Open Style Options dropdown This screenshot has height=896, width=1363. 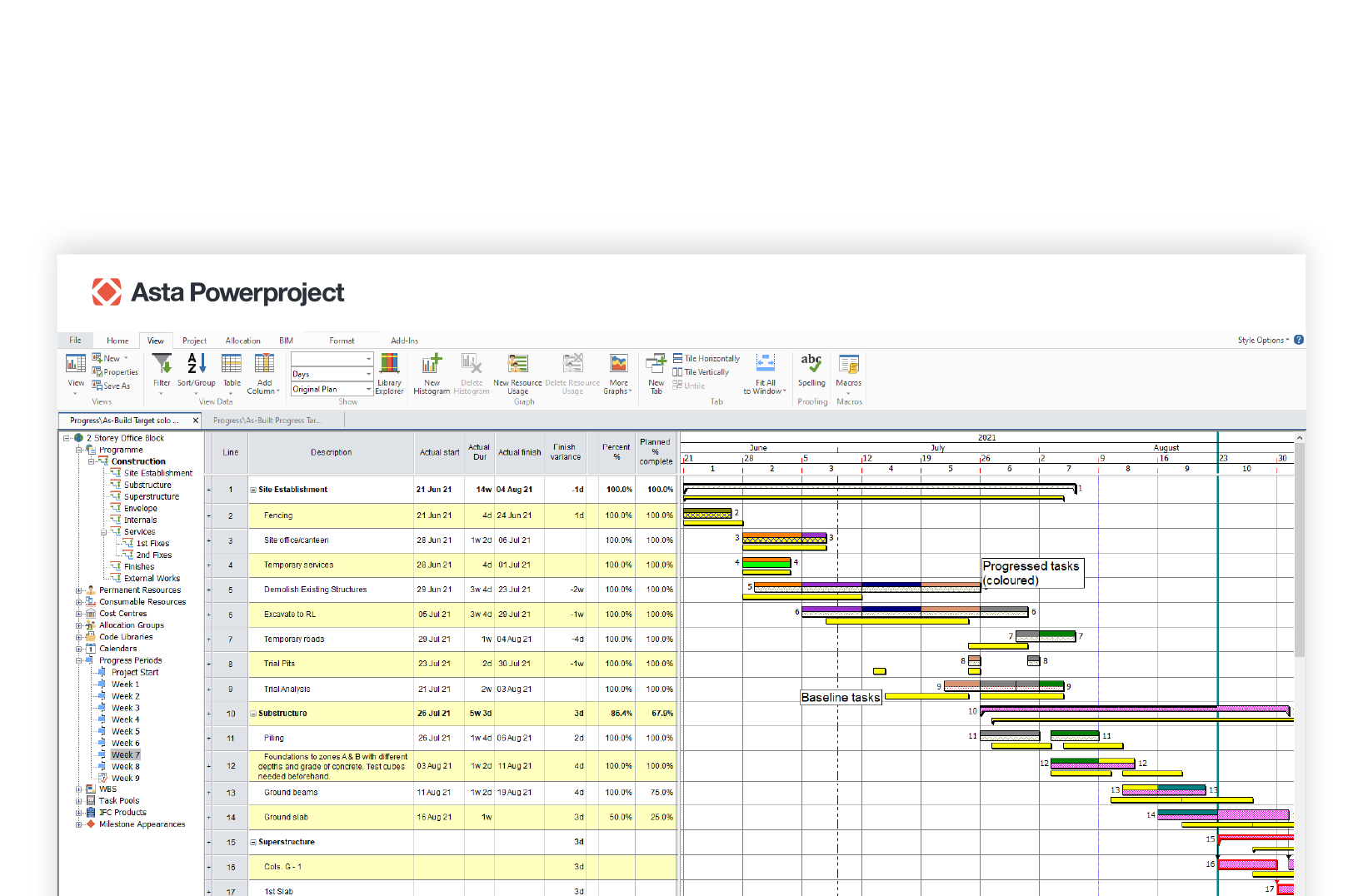(1263, 341)
